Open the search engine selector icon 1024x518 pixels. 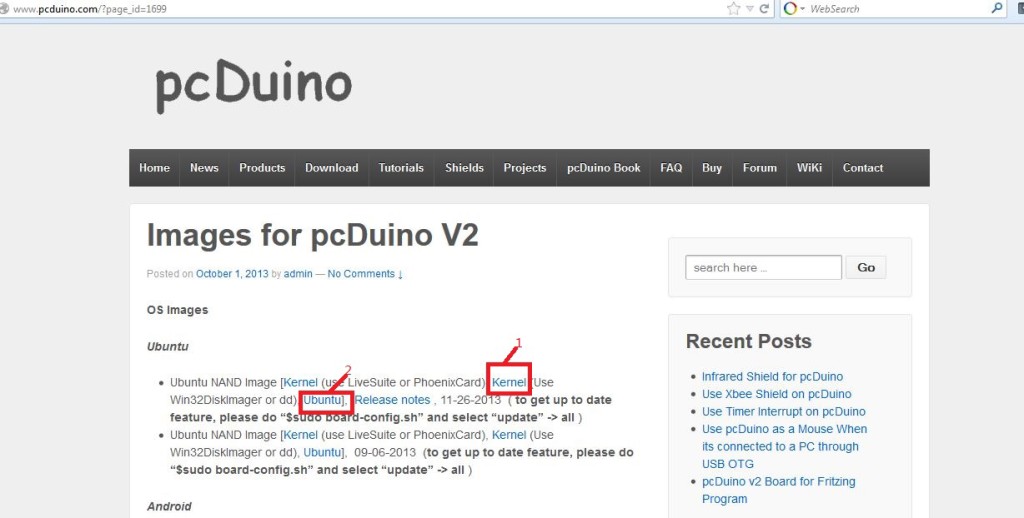[x=790, y=8]
